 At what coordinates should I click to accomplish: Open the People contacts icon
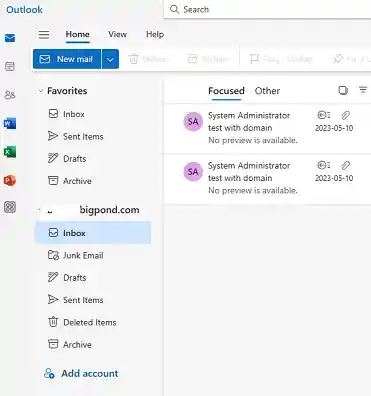tap(10, 95)
